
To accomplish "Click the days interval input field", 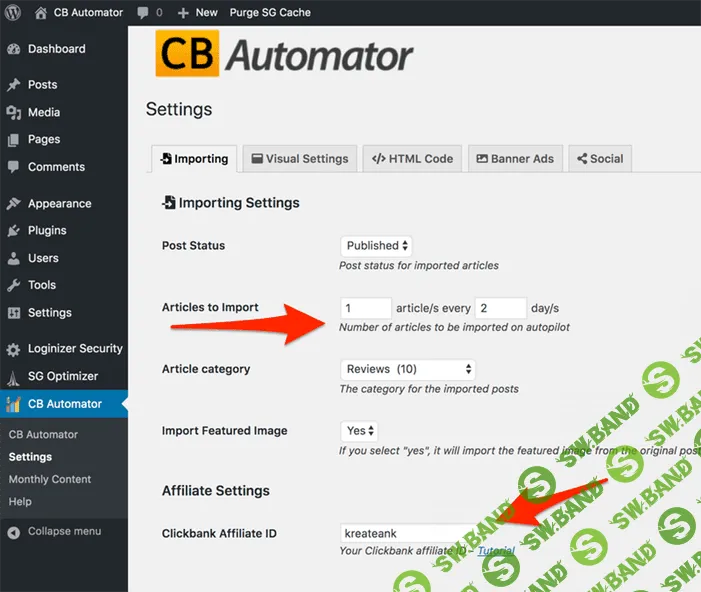I will pyautogui.click(x=501, y=308).
